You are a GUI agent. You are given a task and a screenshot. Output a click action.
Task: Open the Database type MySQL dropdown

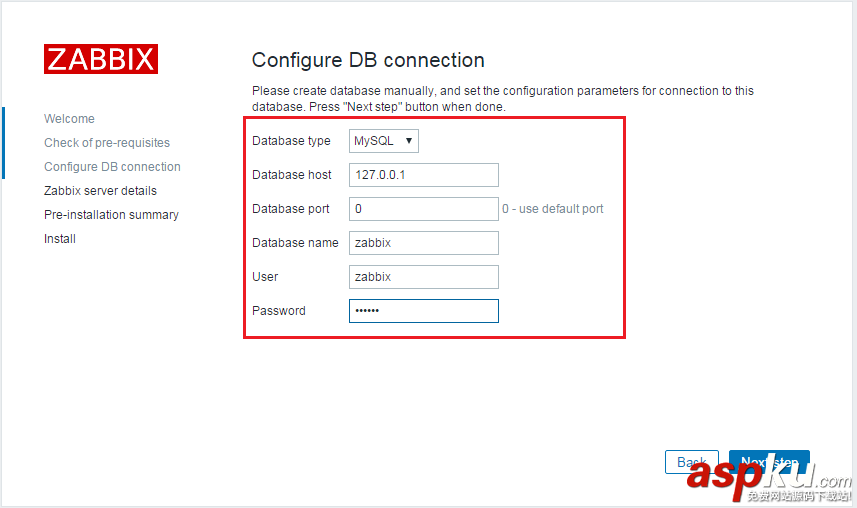pyautogui.click(x=384, y=141)
